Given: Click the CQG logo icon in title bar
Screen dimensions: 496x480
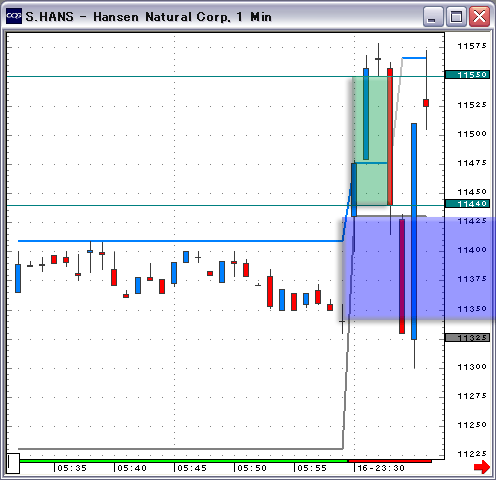Looking at the screenshot, I should click(14, 16).
